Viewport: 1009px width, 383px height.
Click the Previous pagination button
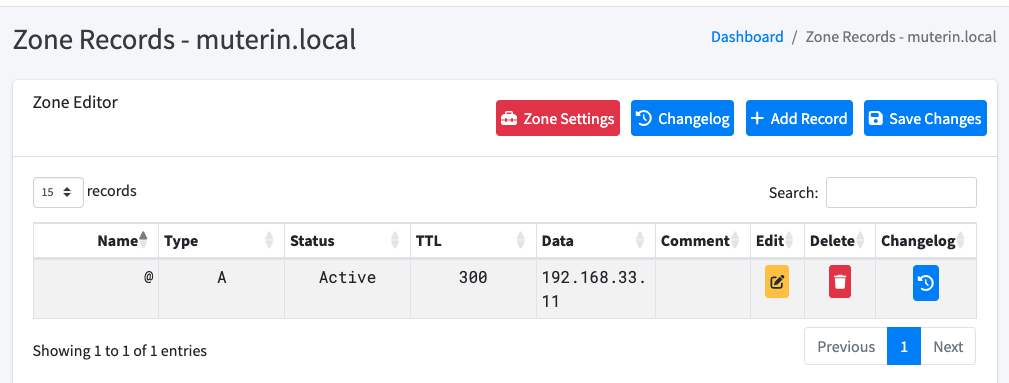tap(846, 346)
